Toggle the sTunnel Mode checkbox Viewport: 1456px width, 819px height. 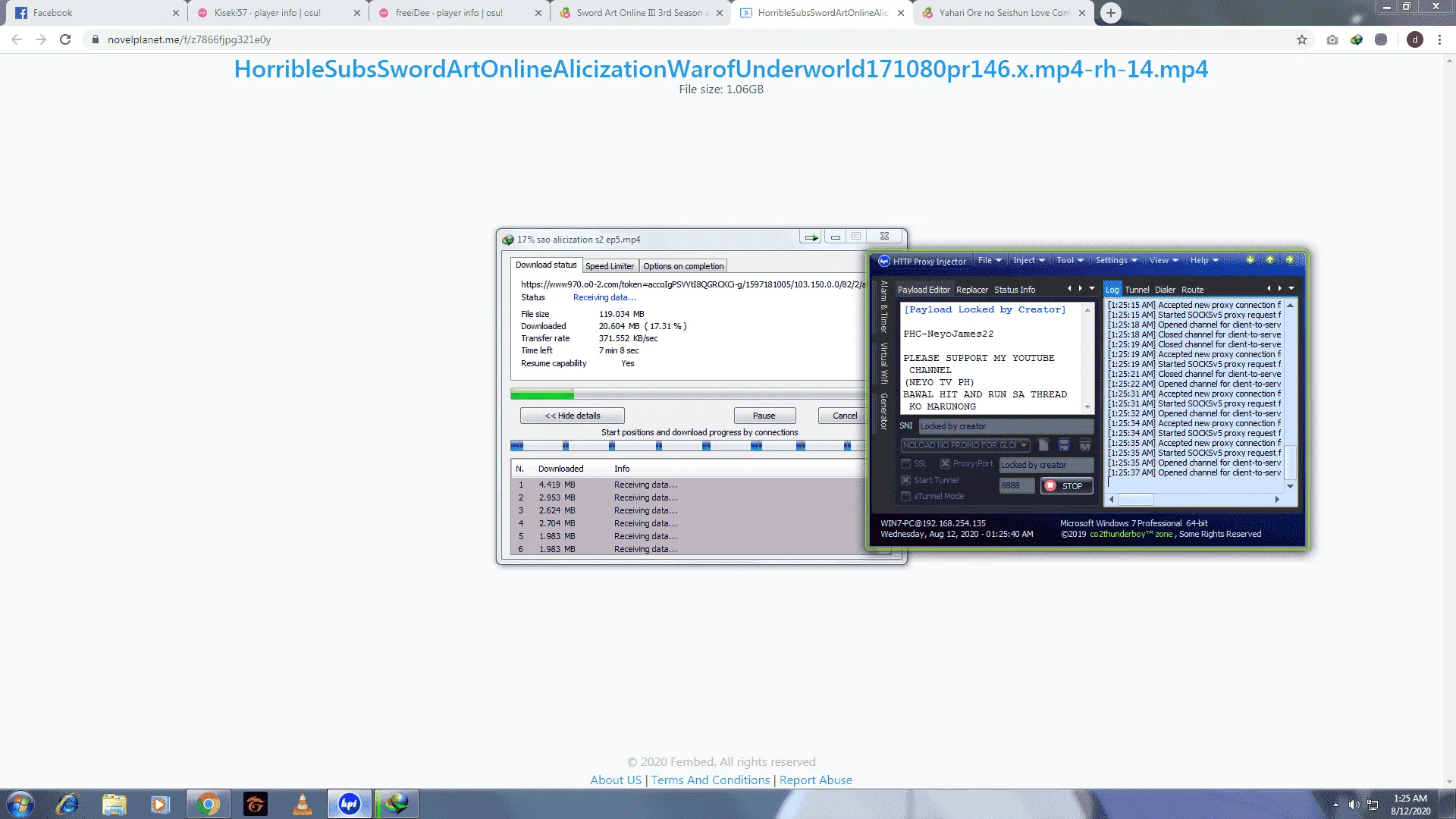905,496
